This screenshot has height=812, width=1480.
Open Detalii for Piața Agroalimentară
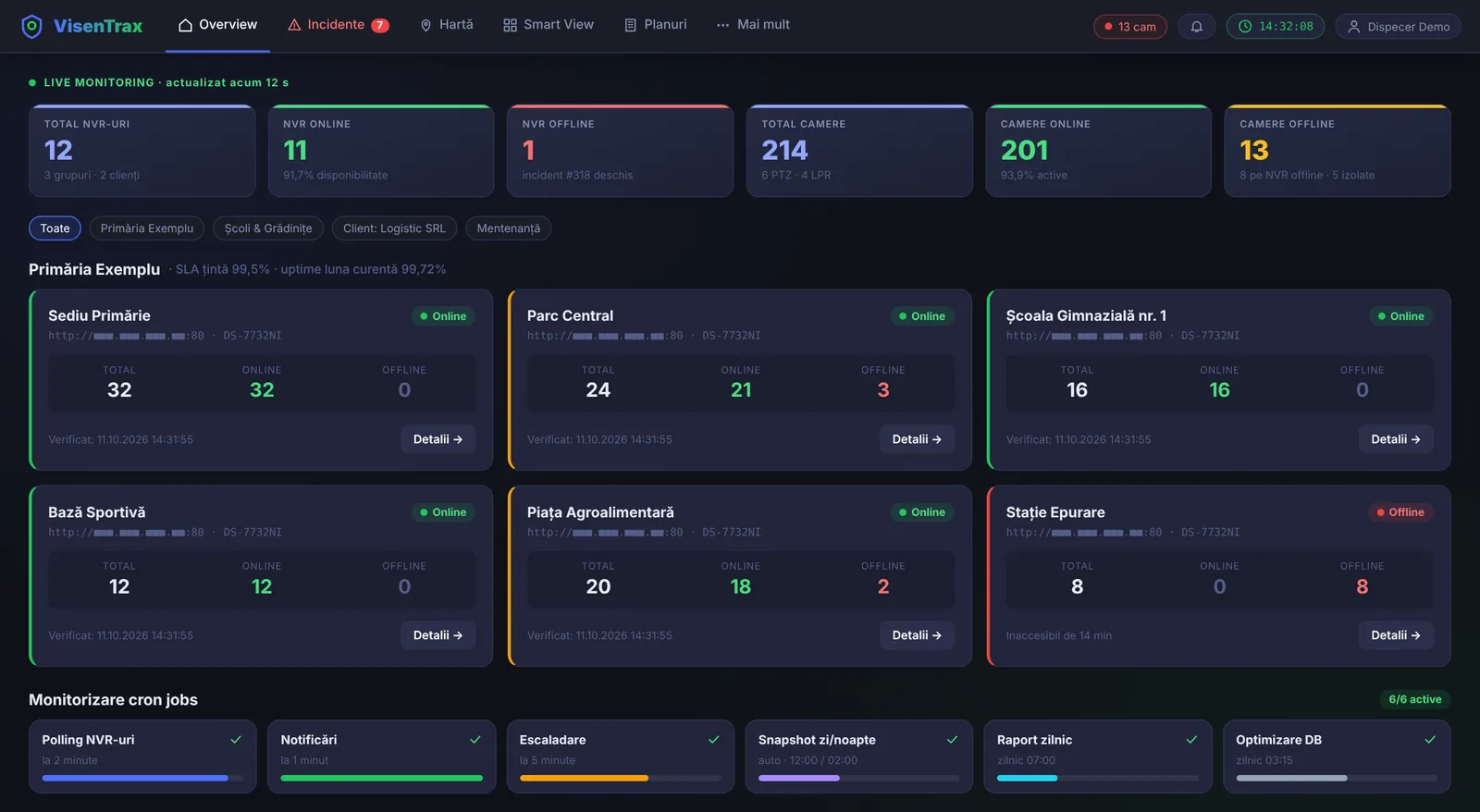[x=917, y=635]
